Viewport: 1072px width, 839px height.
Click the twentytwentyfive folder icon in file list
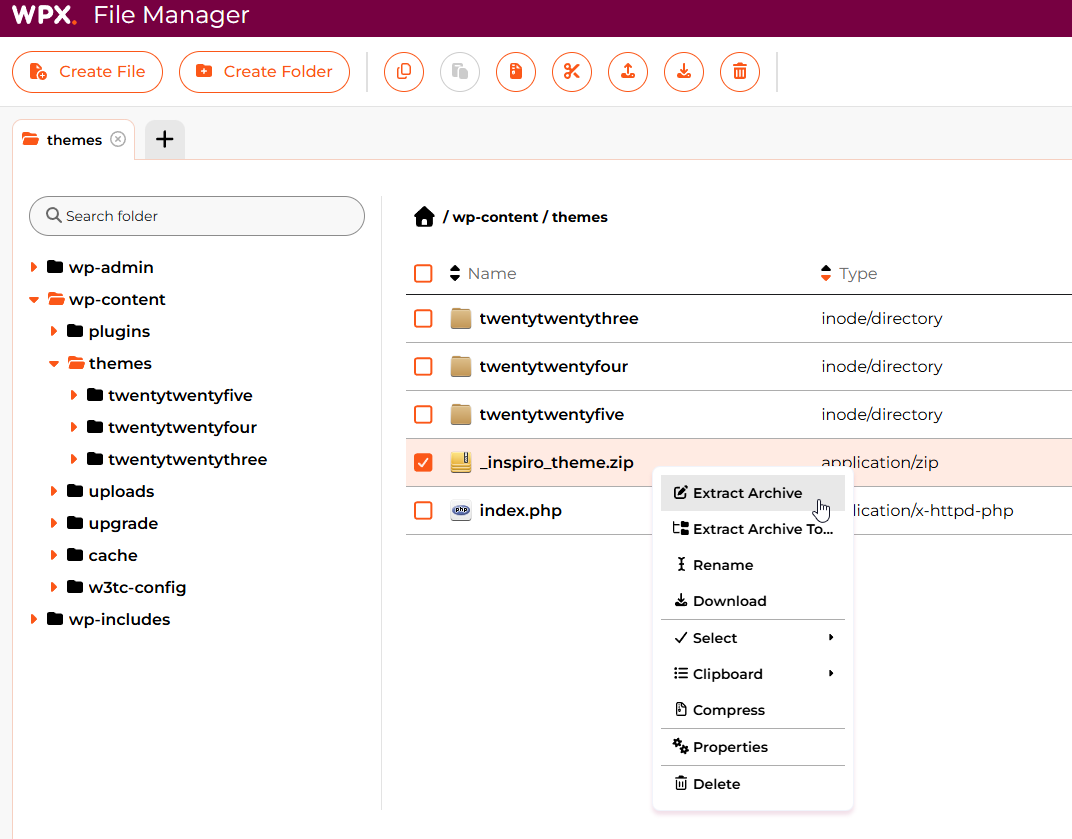pyautogui.click(x=461, y=414)
